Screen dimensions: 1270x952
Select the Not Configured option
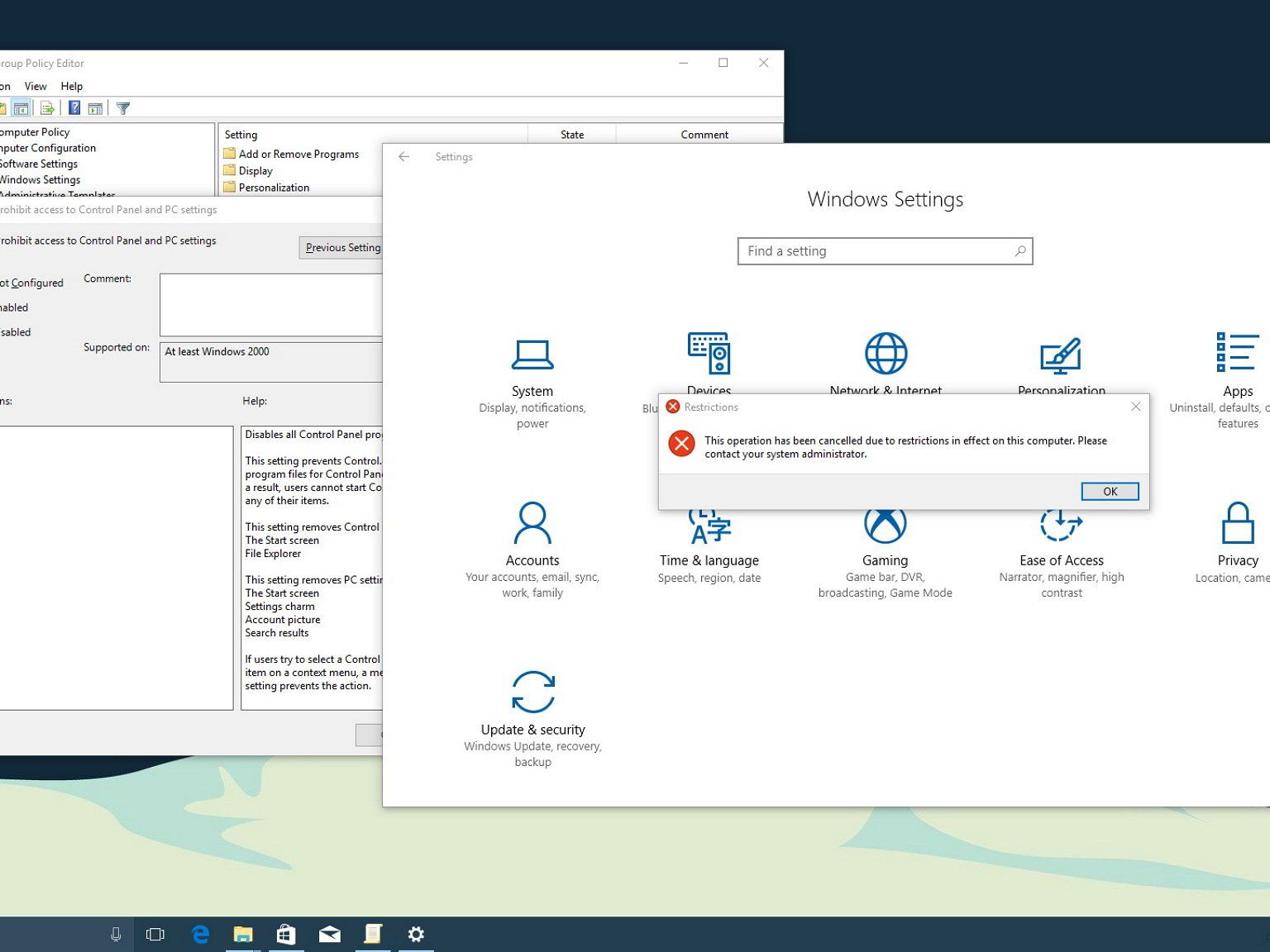pyautogui.click(x=33, y=283)
